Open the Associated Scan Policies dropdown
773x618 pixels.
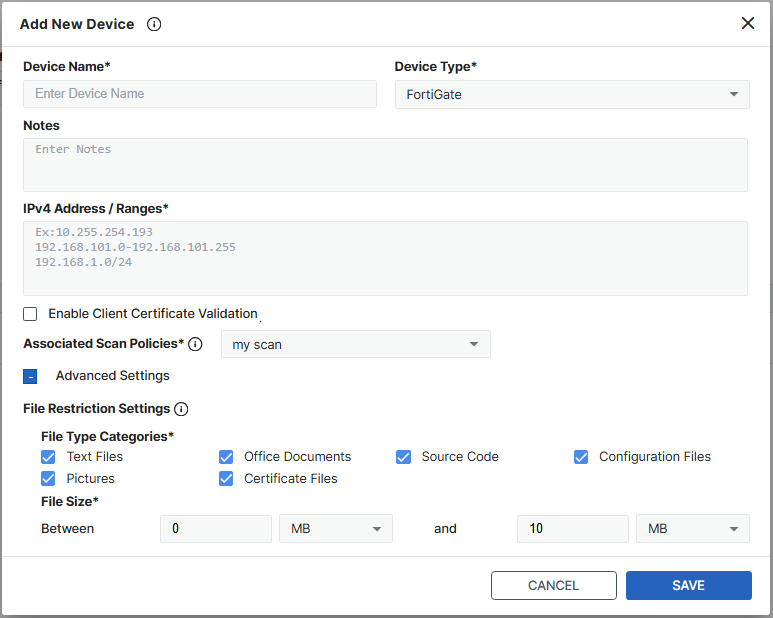(355, 345)
